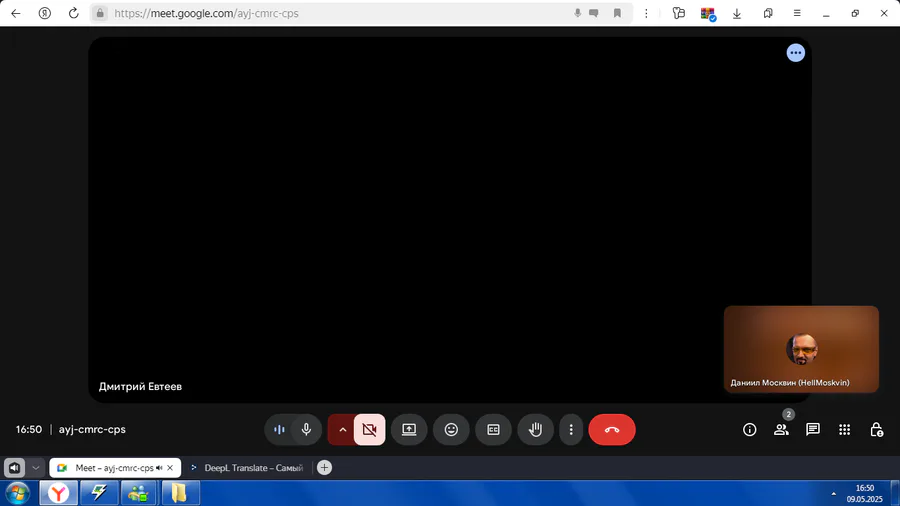Close the Meet tab
Screen dimensions: 900x506
[170, 468]
